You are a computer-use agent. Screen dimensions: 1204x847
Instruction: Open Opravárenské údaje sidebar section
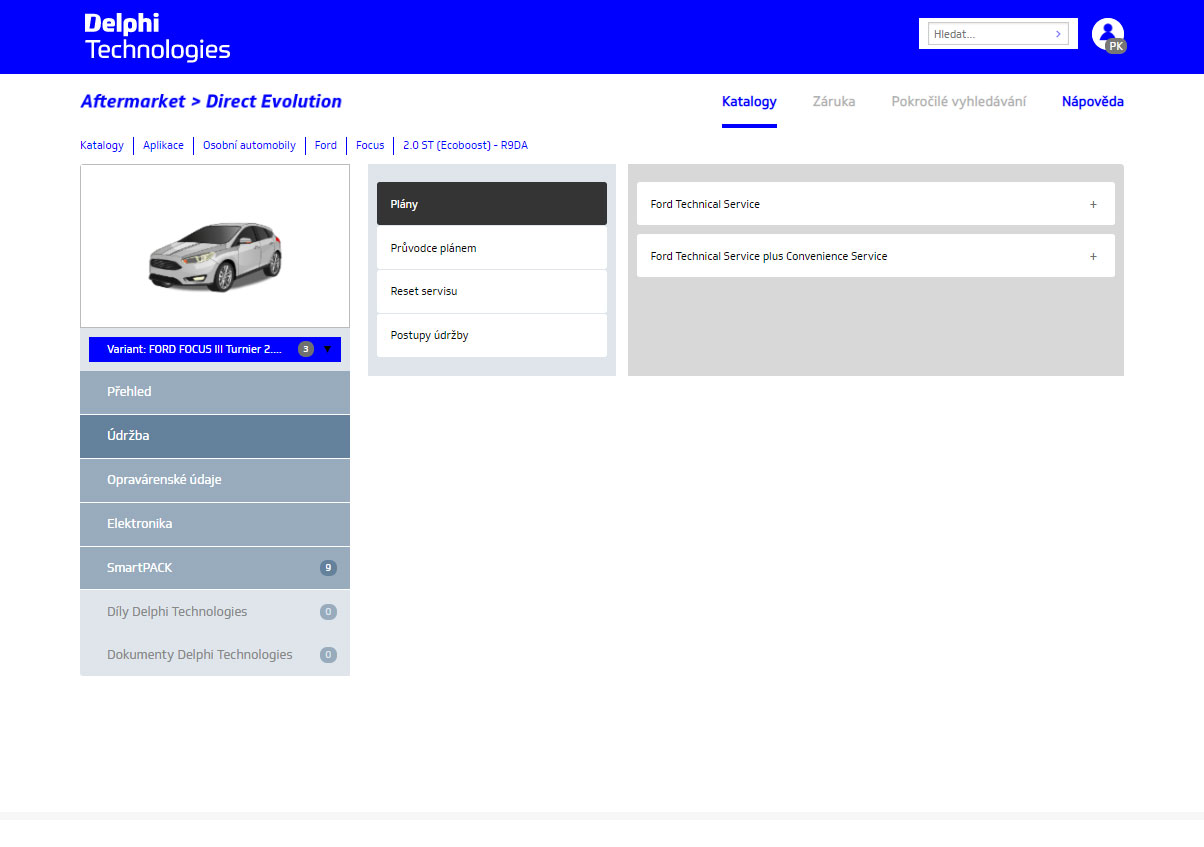215,480
